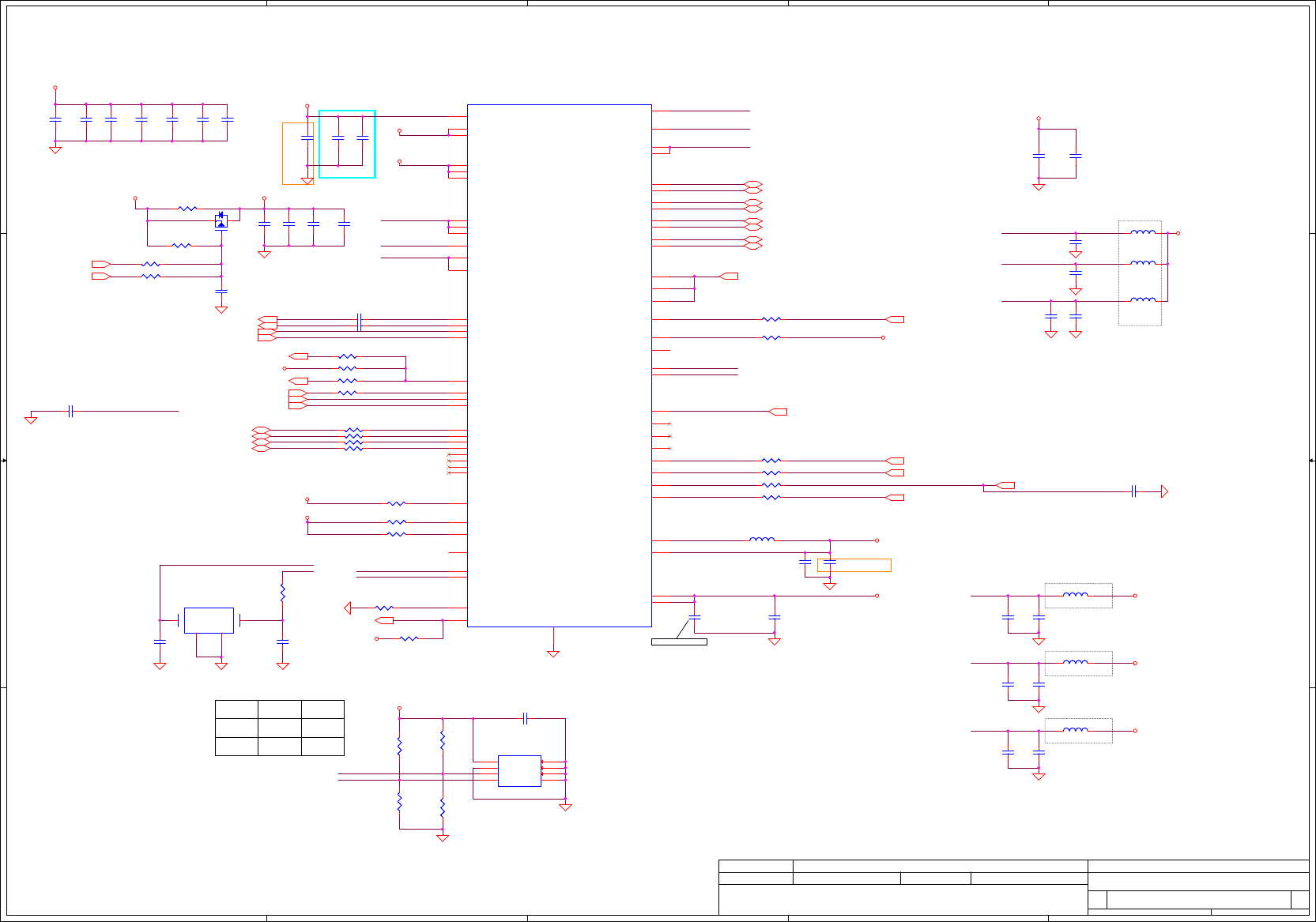
Task: Click the leftmost capacitor in the top-left row of seven
Action: click(x=55, y=119)
